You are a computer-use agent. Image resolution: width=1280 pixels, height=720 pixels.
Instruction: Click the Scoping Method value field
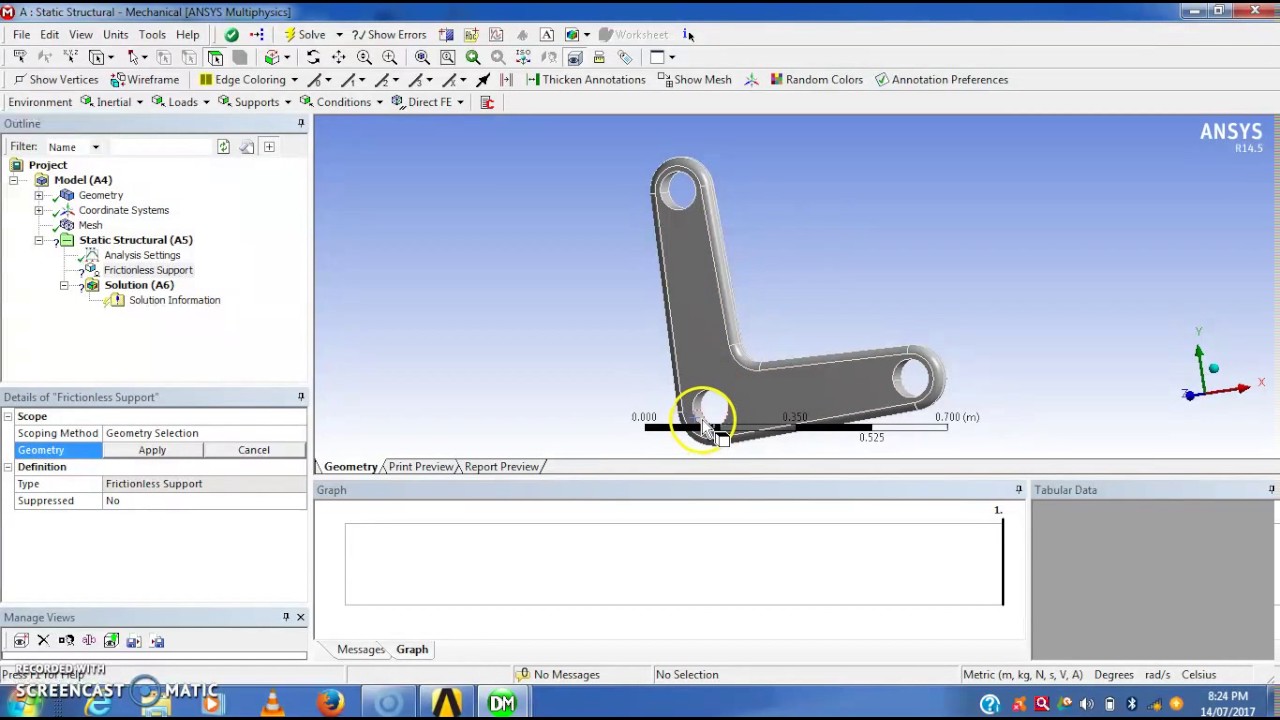click(x=204, y=433)
